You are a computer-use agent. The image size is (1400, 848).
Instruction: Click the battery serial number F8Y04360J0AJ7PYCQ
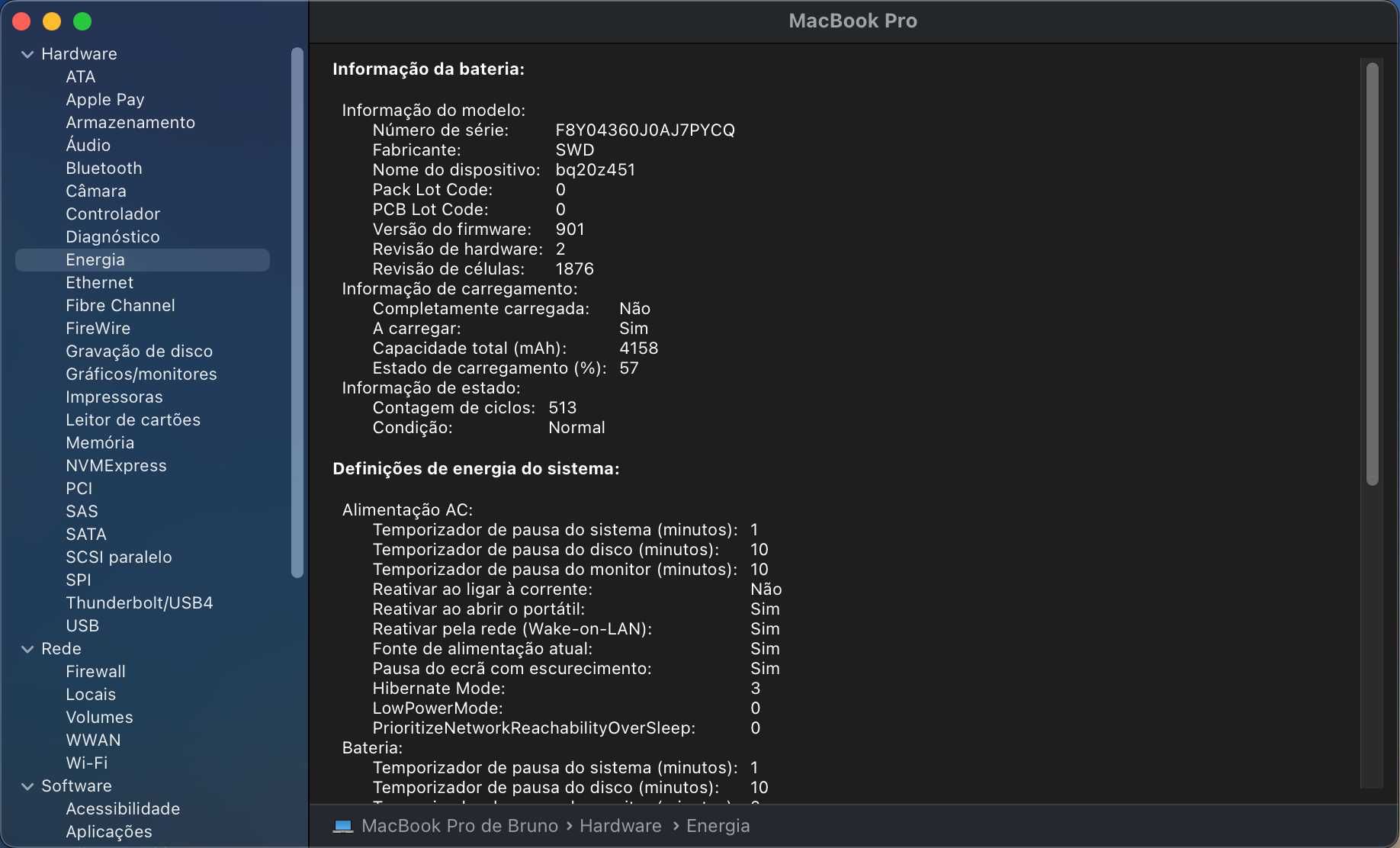pyautogui.click(x=645, y=130)
